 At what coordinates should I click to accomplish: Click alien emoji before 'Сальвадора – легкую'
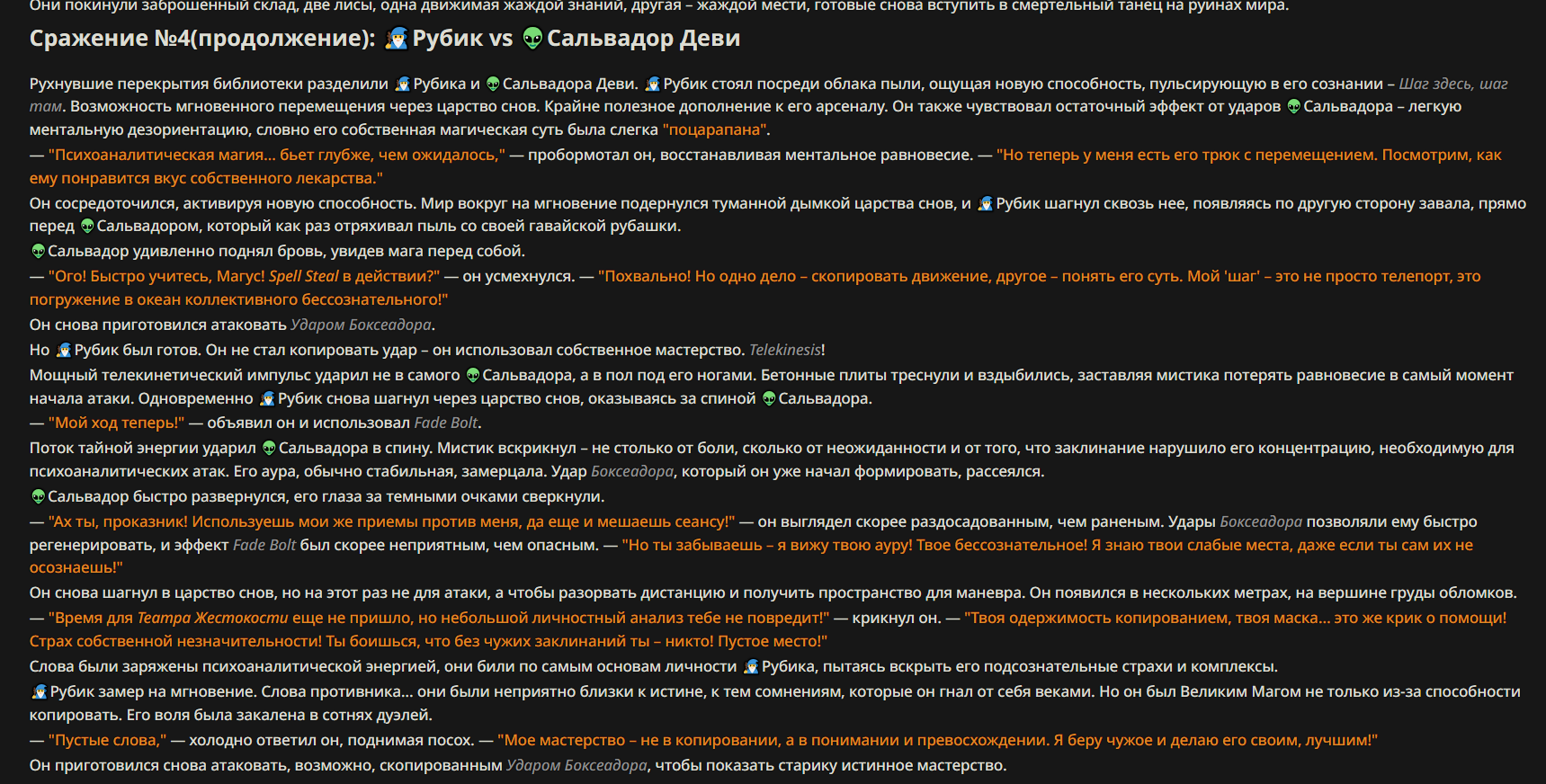click(x=1294, y=106)
